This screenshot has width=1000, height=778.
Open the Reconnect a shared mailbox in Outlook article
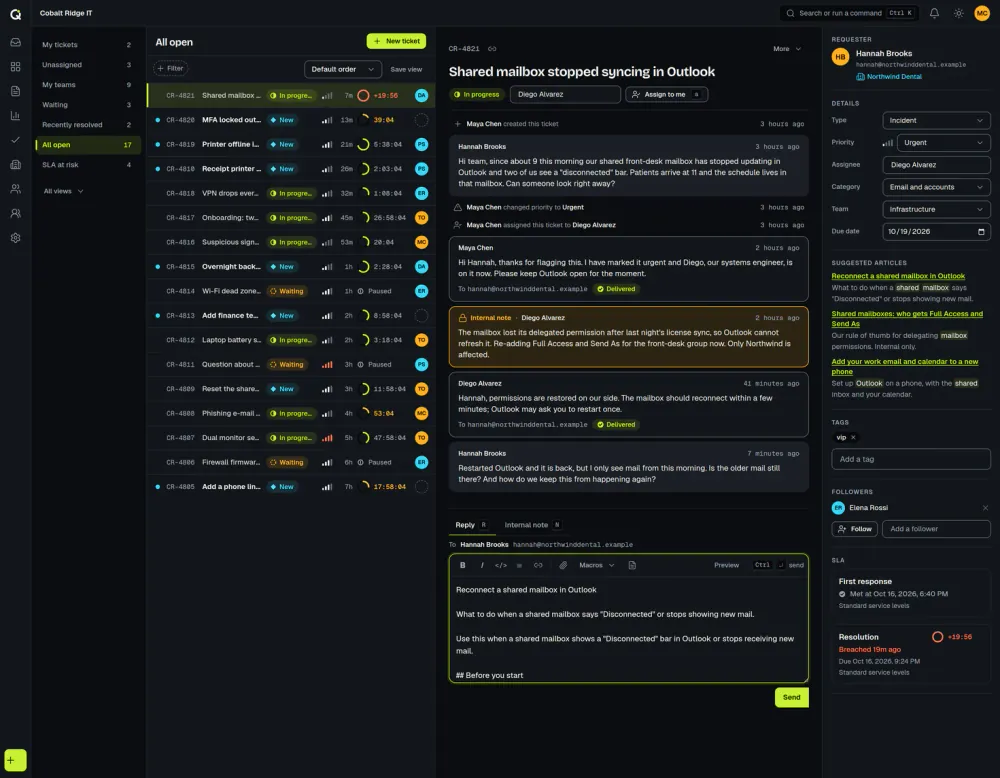coord(898,276)
